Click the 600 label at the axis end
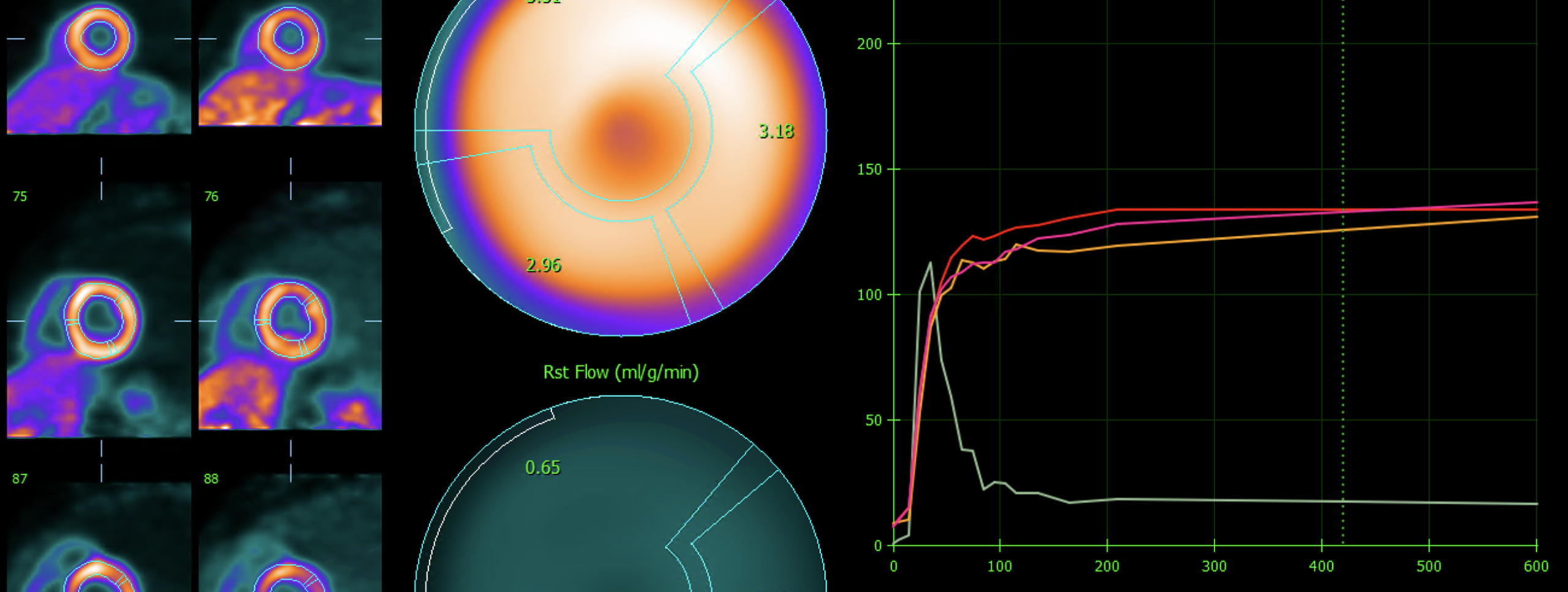This screenshot has height=592, width=1568. click(1536, 566)
